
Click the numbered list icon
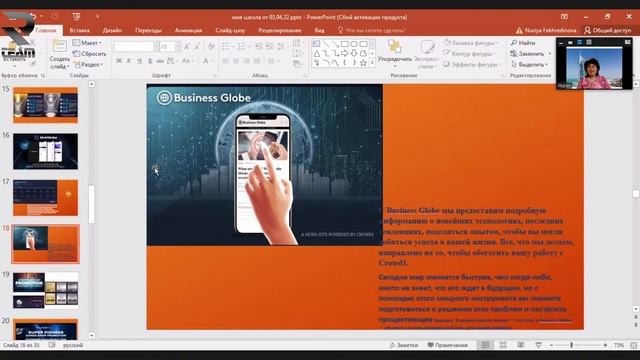pos(242,46)
